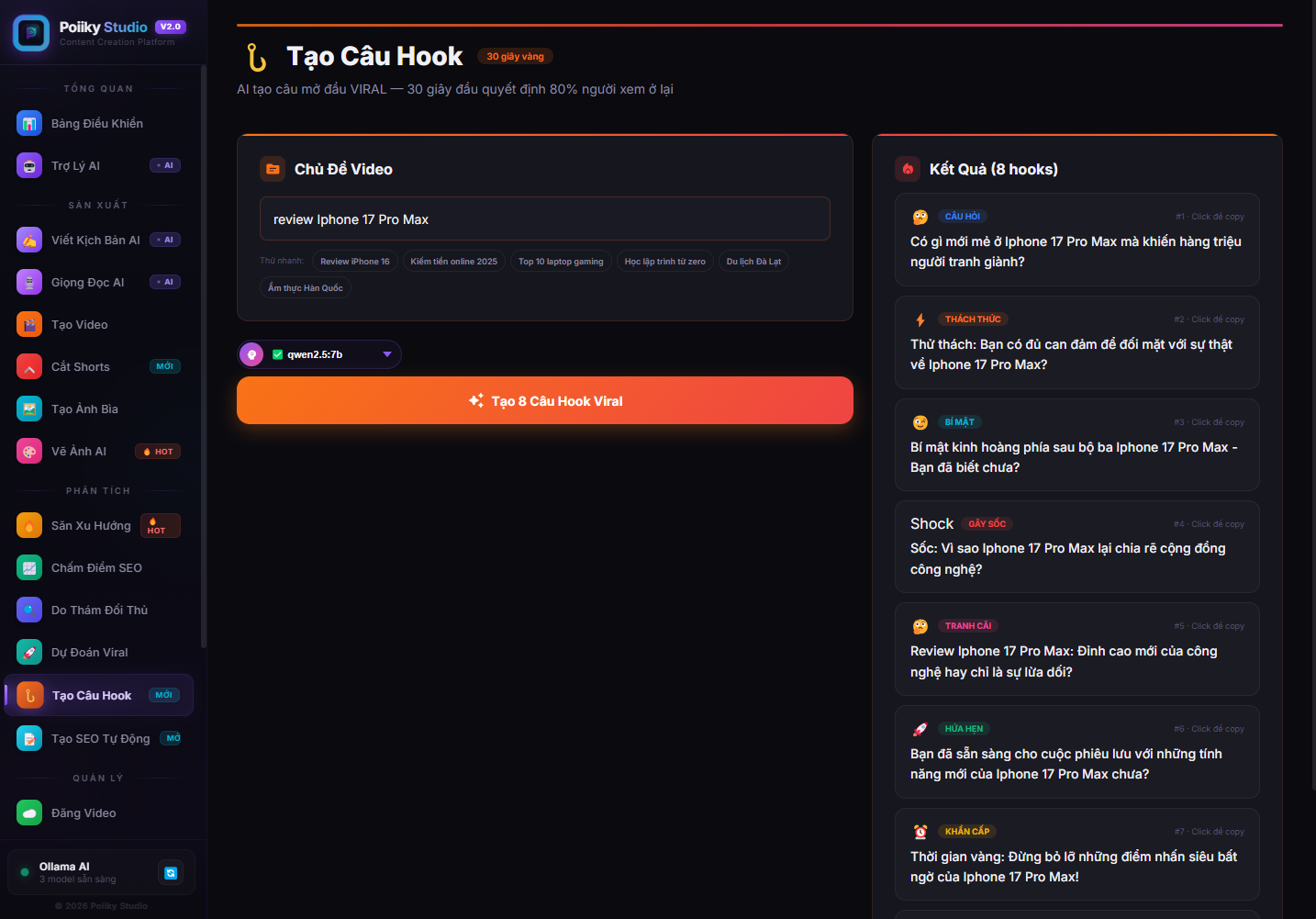Viewport: 1316px width, 919px height.
Task: Go to Chấm Điểm SEO page
Action: coord(96,567)
